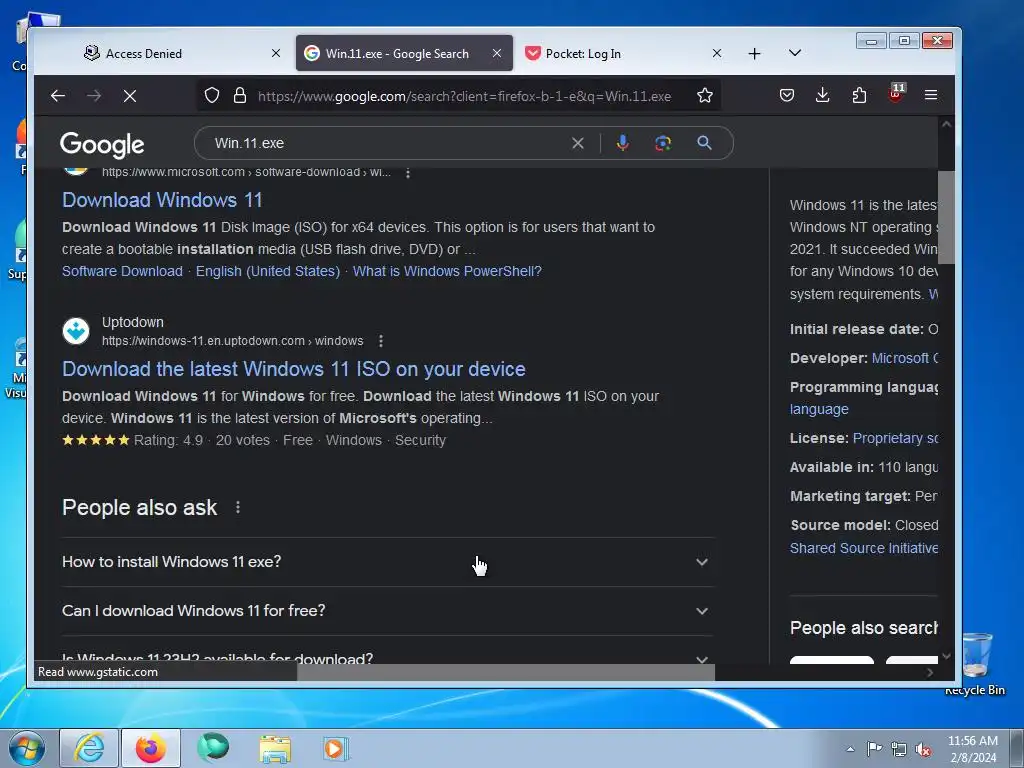Click the Action Center flag tray icon
The height and width of the screenshot is (768, 1024).
click(x=874, y=749)
